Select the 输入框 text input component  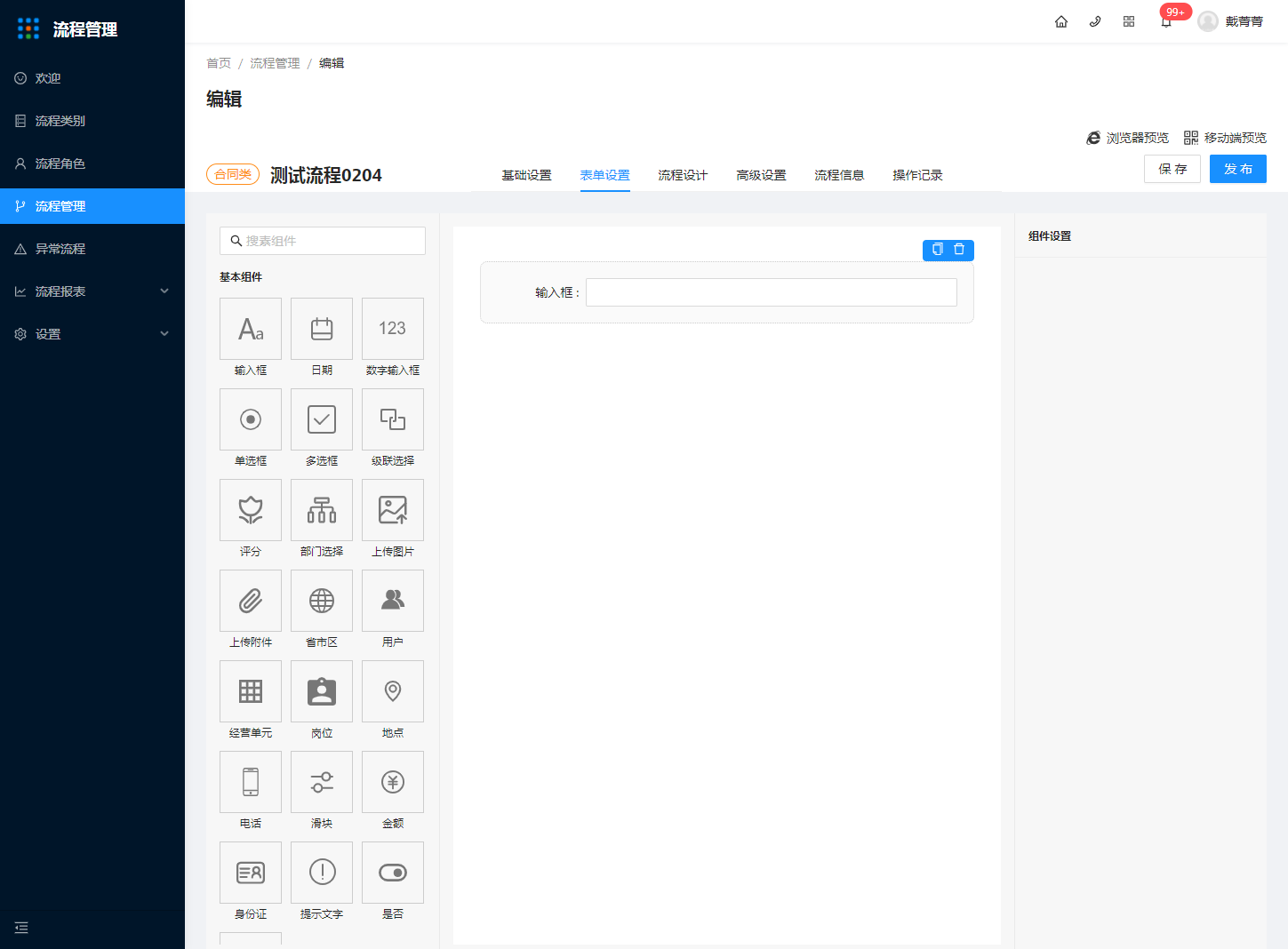[251, 329]
